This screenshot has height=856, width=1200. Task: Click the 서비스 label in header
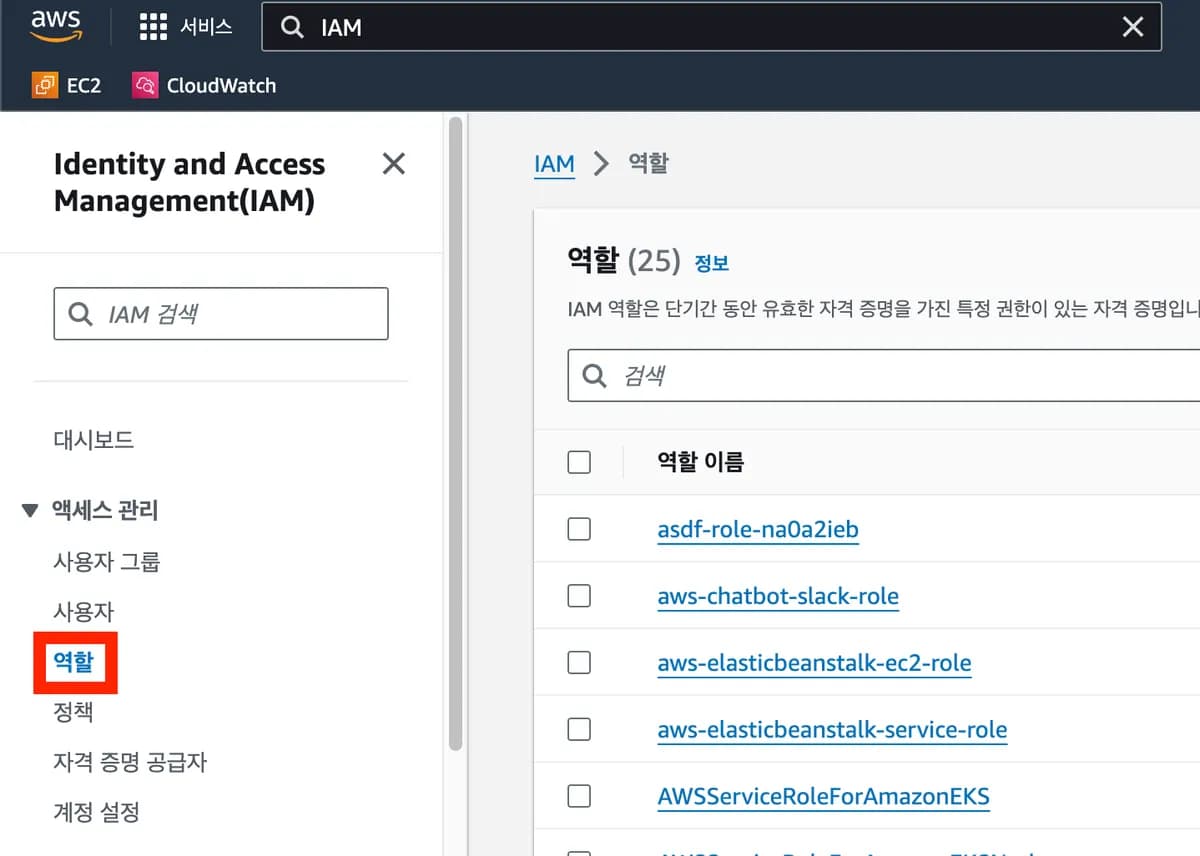(x=206, y=27)
